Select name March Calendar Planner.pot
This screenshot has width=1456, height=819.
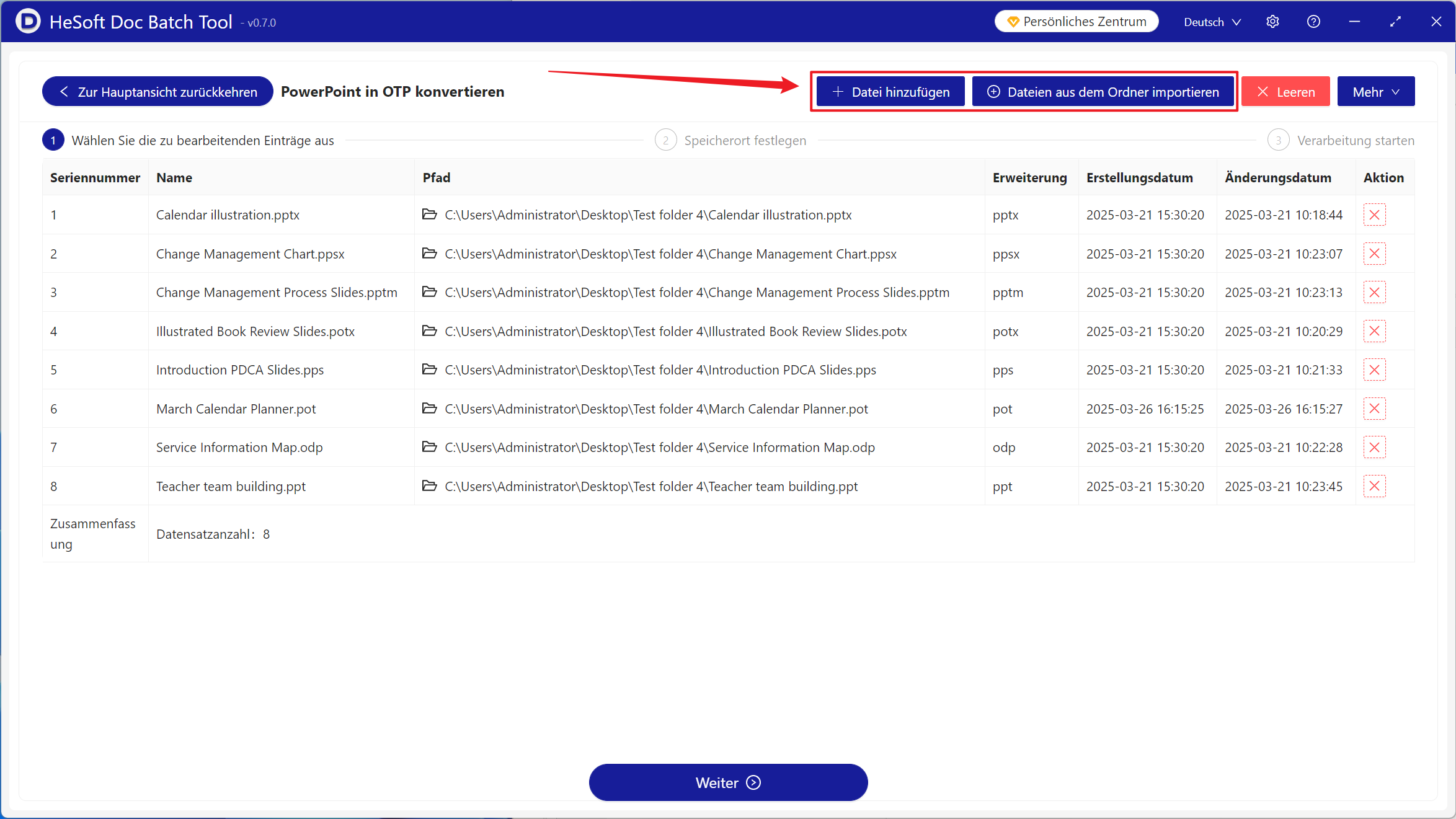click(236, 409)
